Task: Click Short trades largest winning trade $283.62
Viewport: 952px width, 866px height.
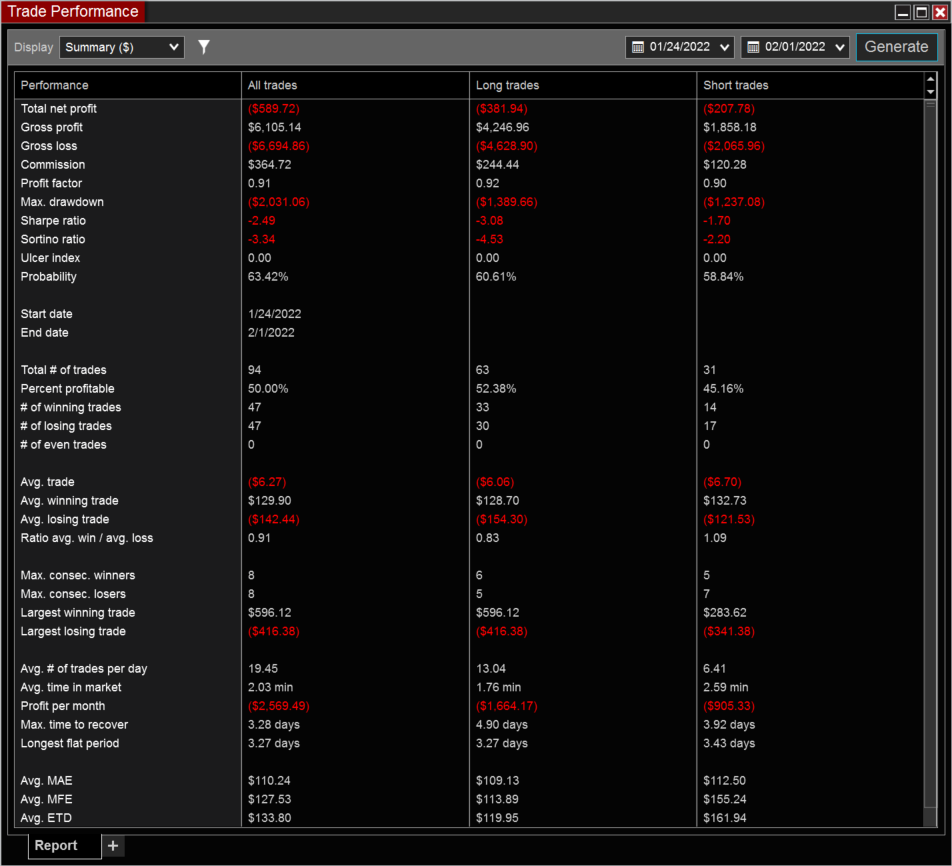Action: point(725,613)
